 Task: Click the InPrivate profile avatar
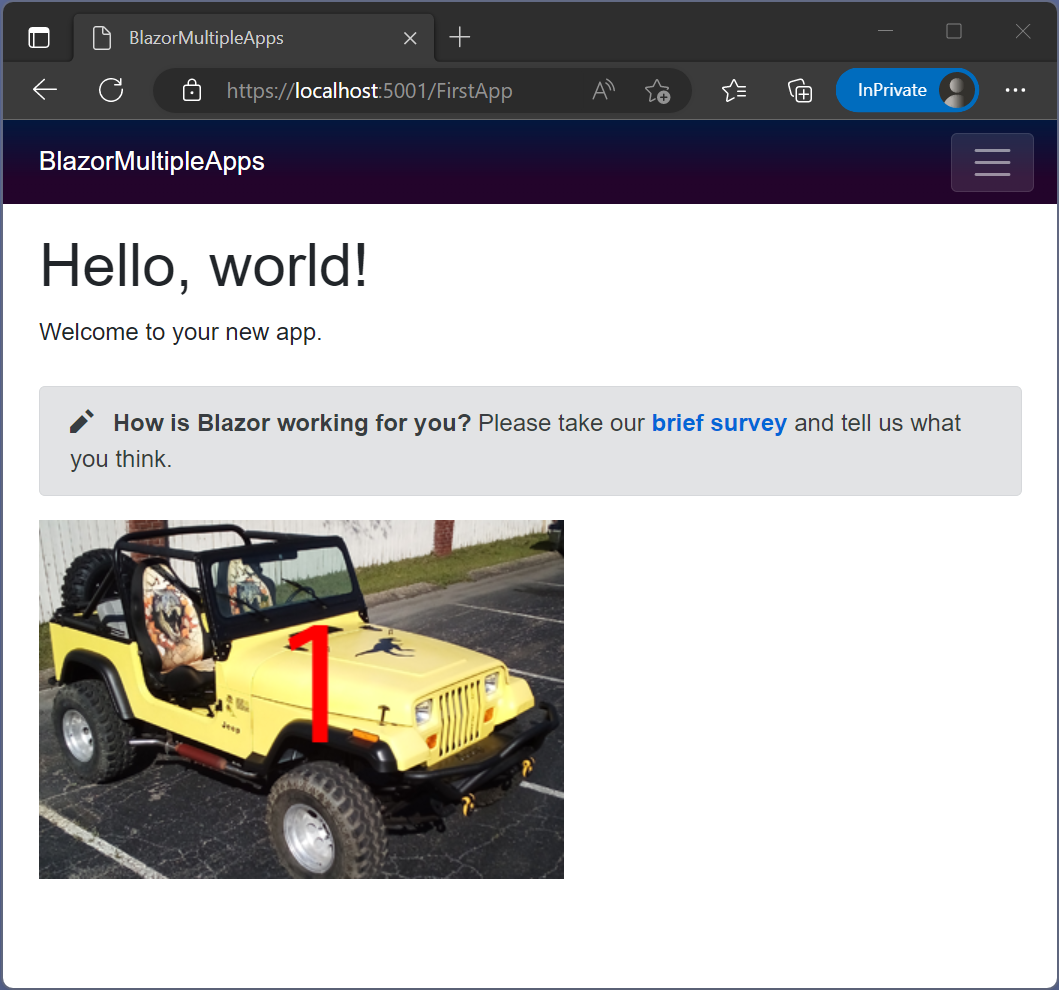coord(955,89)
